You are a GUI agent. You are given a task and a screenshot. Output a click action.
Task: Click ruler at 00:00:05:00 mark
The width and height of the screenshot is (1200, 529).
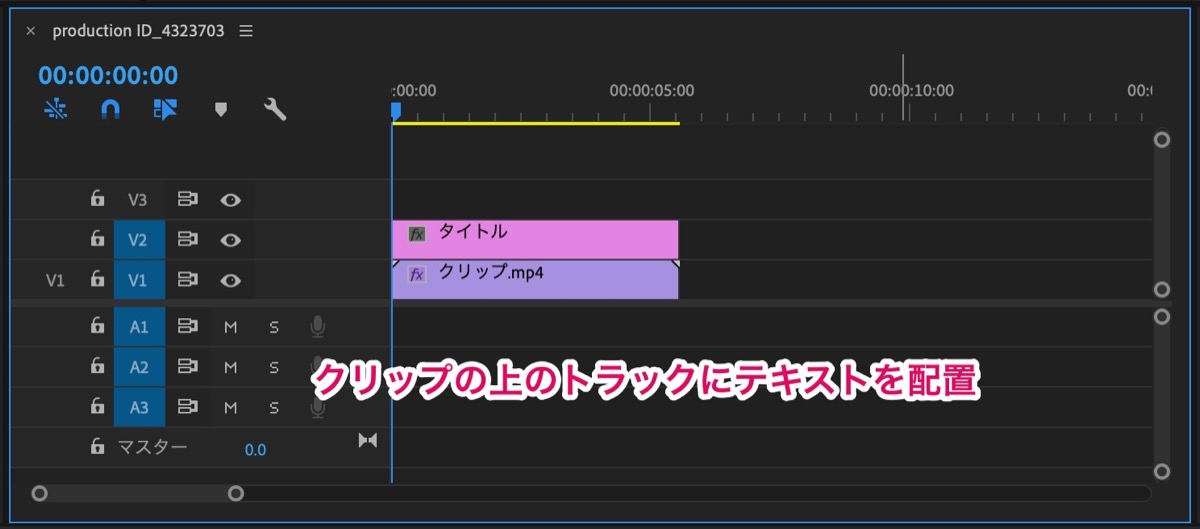pos(651,90)
